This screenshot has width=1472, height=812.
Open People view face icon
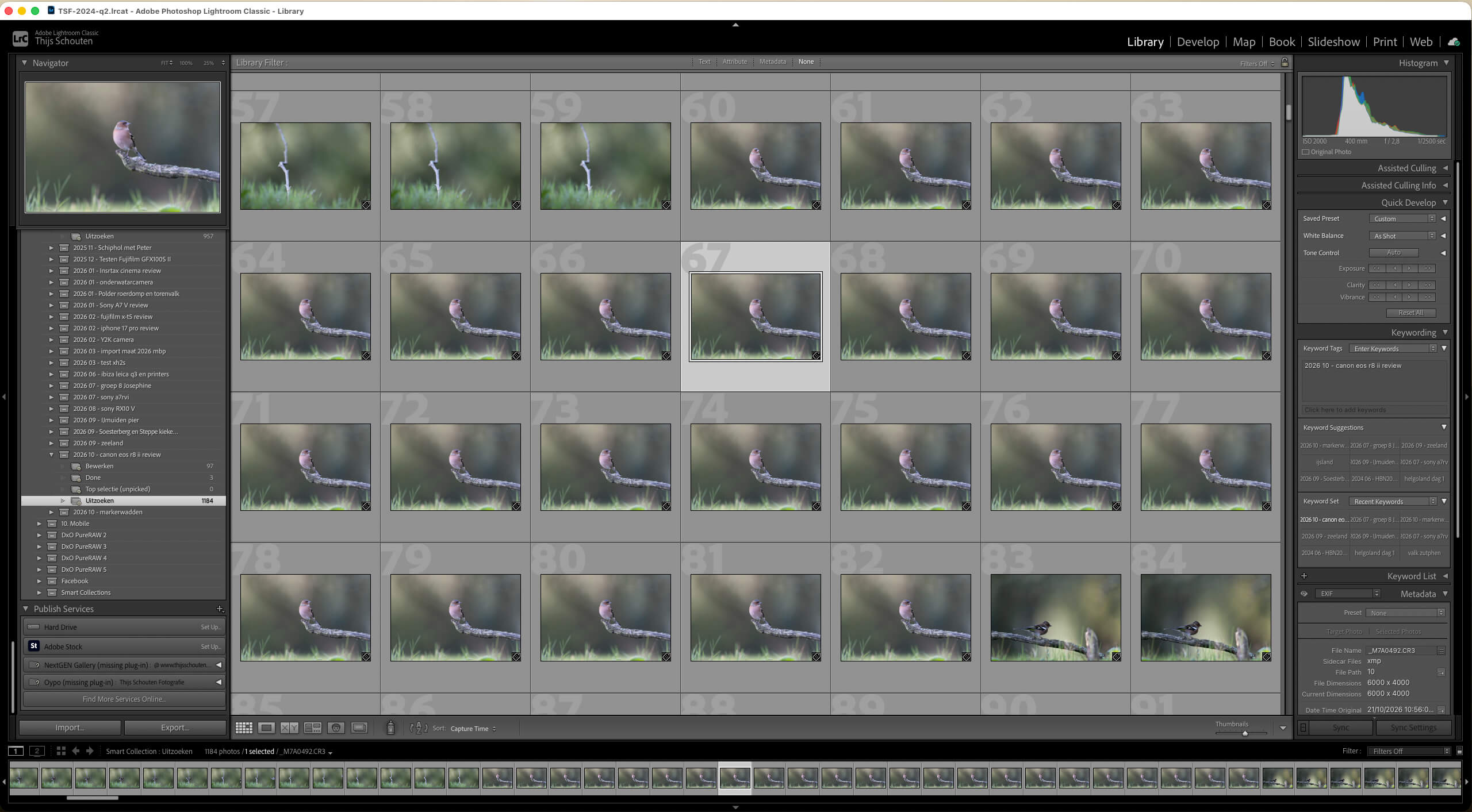coord(336,728)
